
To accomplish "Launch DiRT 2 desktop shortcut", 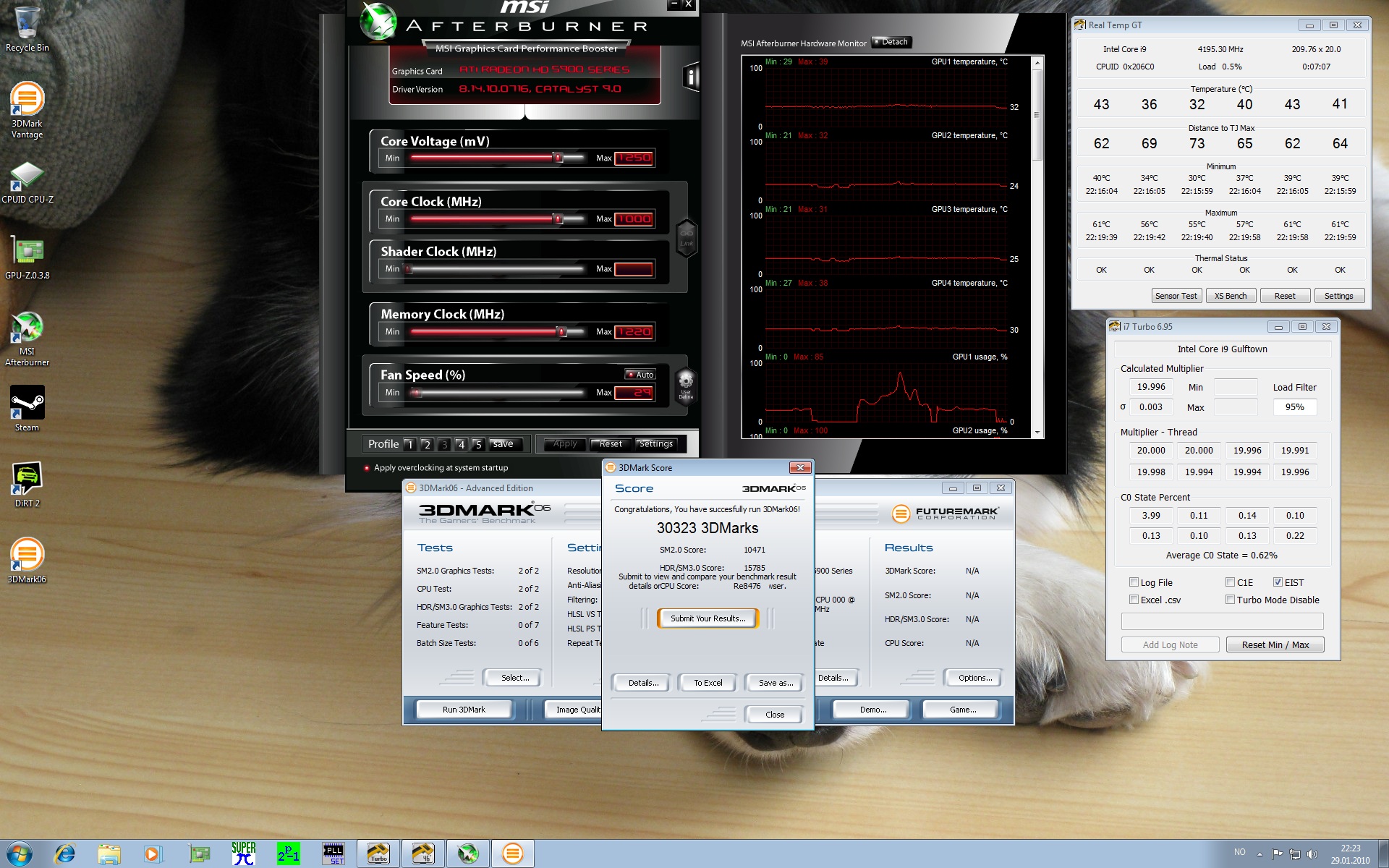I will 27,484.
